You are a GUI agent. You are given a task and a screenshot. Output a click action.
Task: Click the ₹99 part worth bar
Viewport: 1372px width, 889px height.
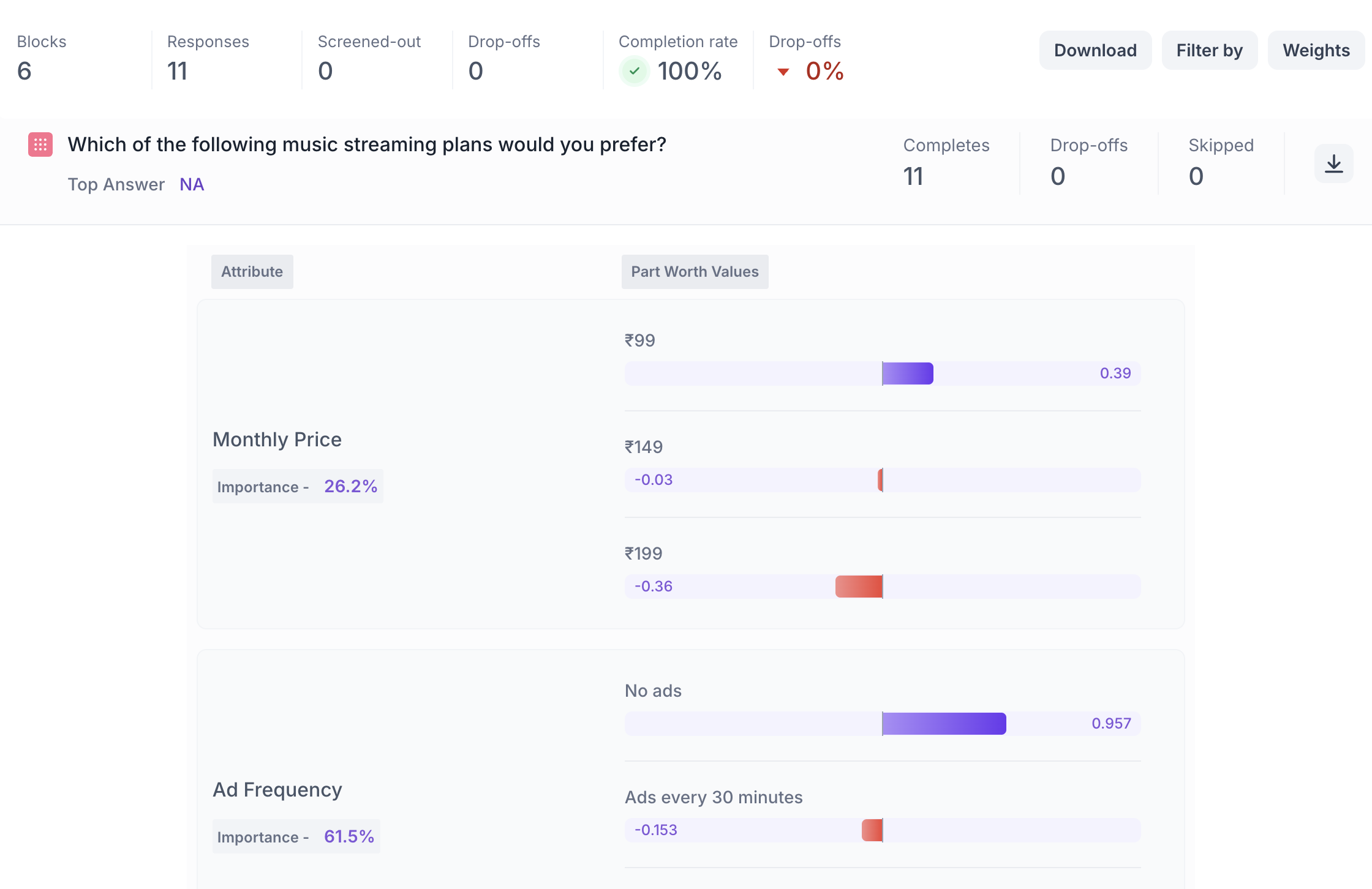908,373
